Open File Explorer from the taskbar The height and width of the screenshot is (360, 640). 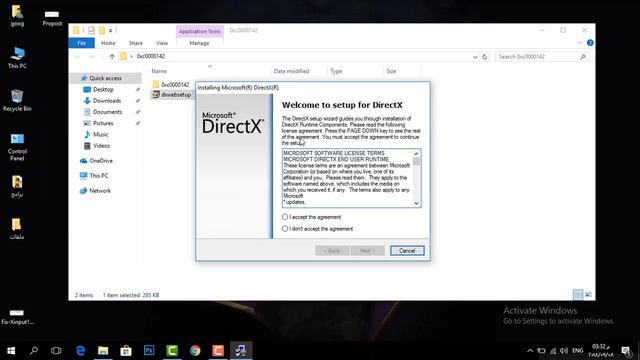coord(103,350)
